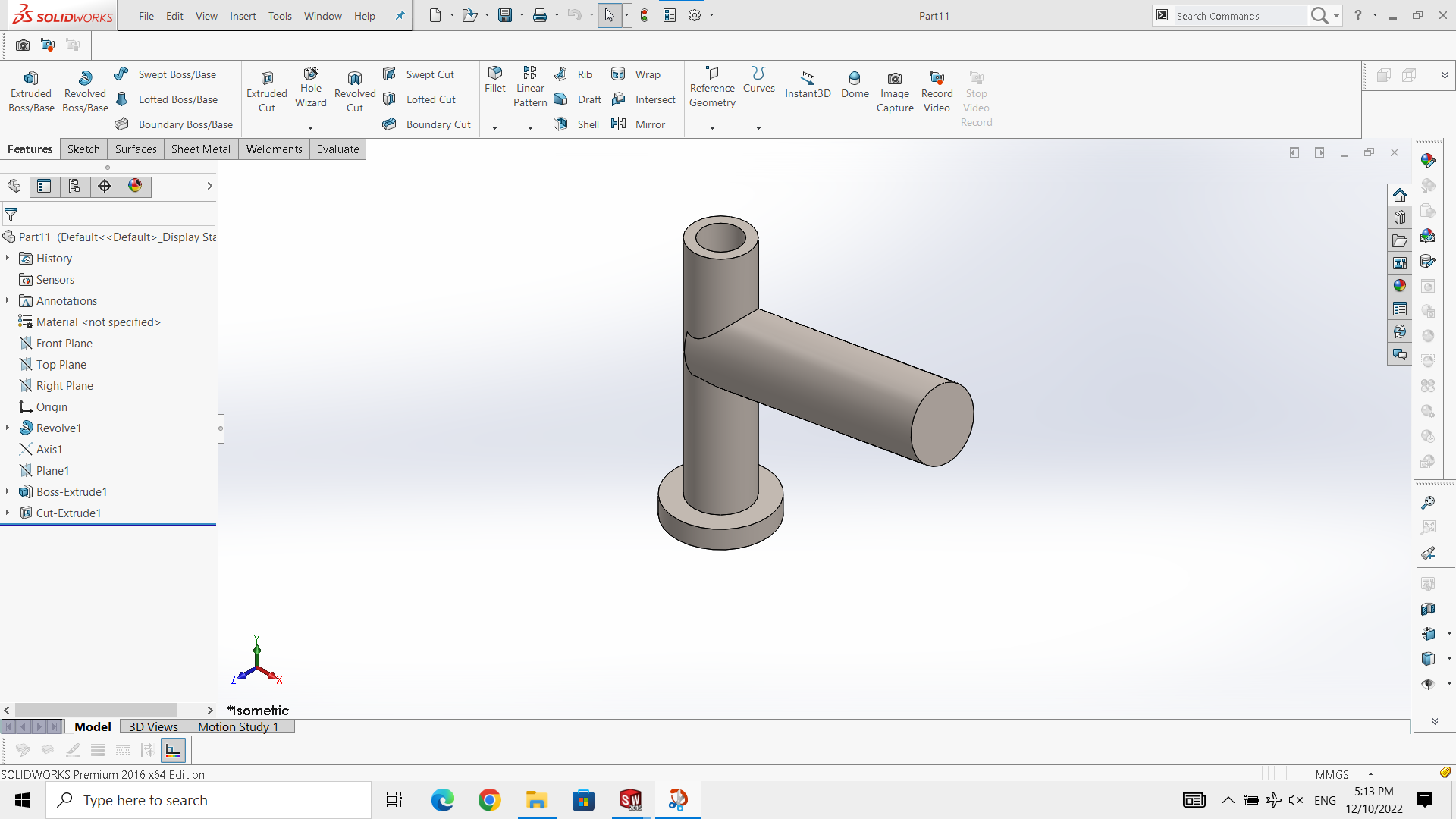Open the Hole Wizard dropdown arrow
This screenshot has width=1456, height=819.
click(x=310, y=128)
